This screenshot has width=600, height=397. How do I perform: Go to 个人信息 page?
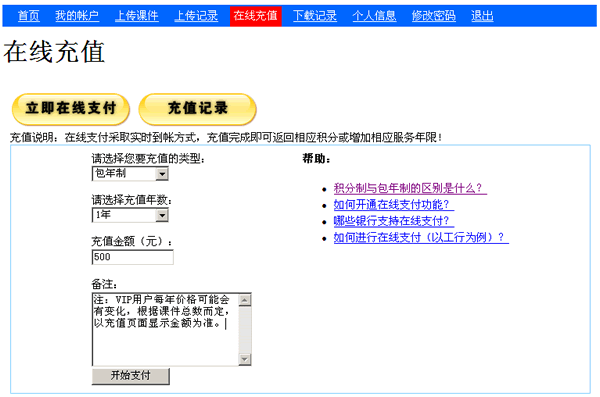tap(374, 16)
